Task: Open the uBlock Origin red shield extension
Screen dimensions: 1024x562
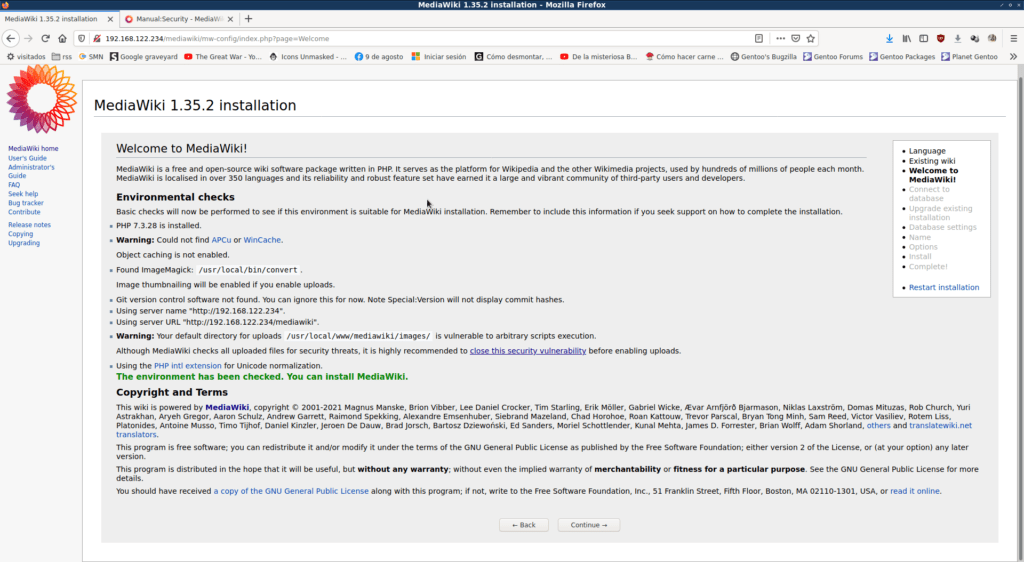Action: (x=940, y=39)
